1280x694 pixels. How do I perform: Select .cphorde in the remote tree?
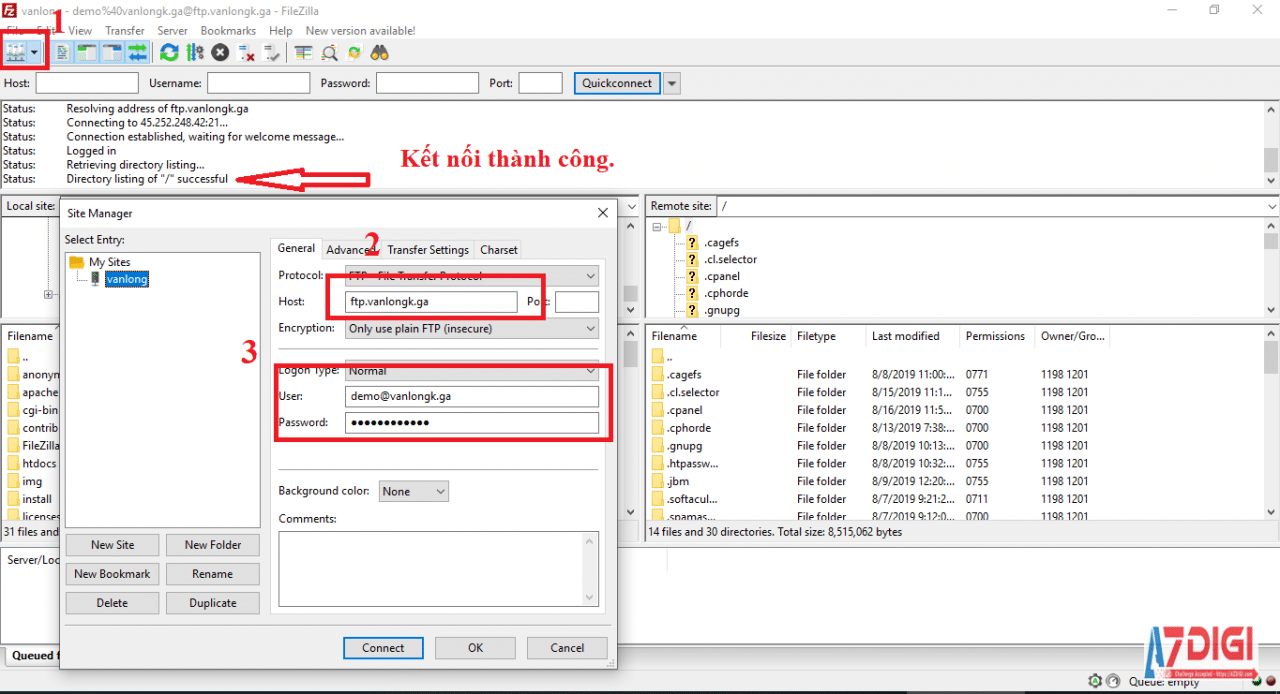click(x=725, y=293)
